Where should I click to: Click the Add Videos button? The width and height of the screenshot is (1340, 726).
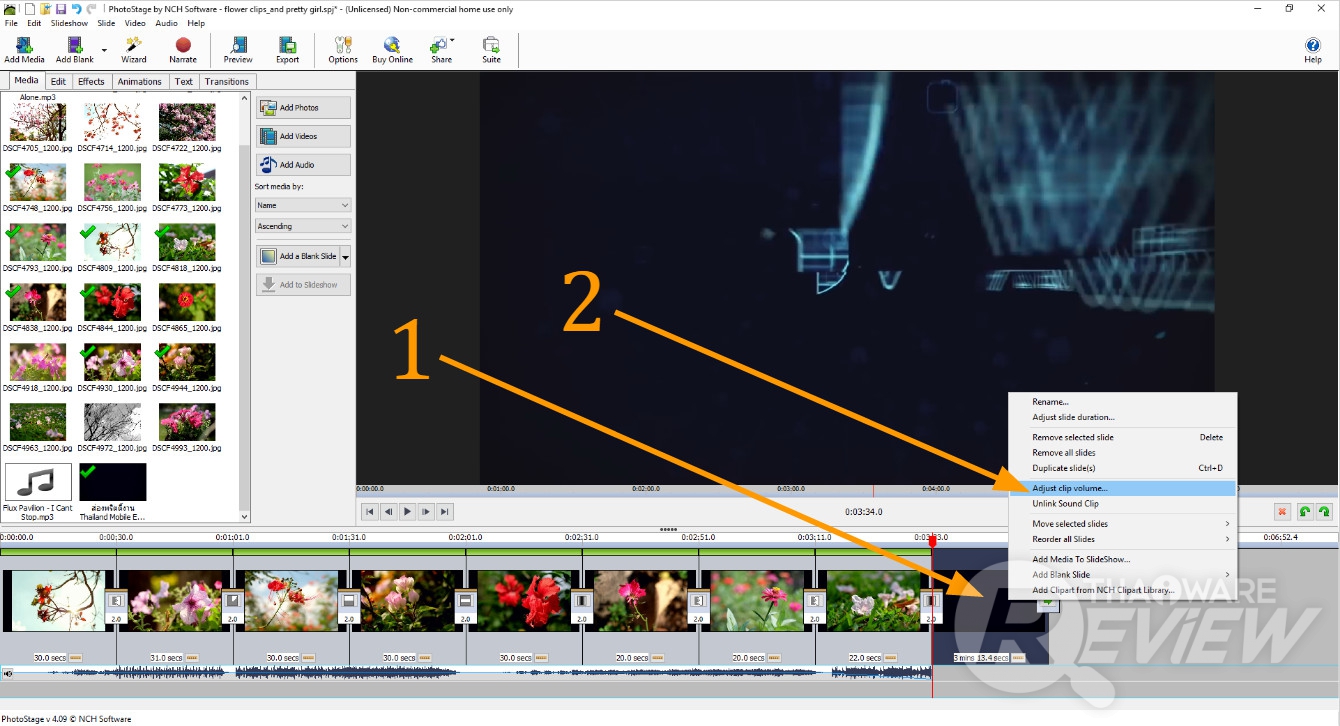click(304, 136)
